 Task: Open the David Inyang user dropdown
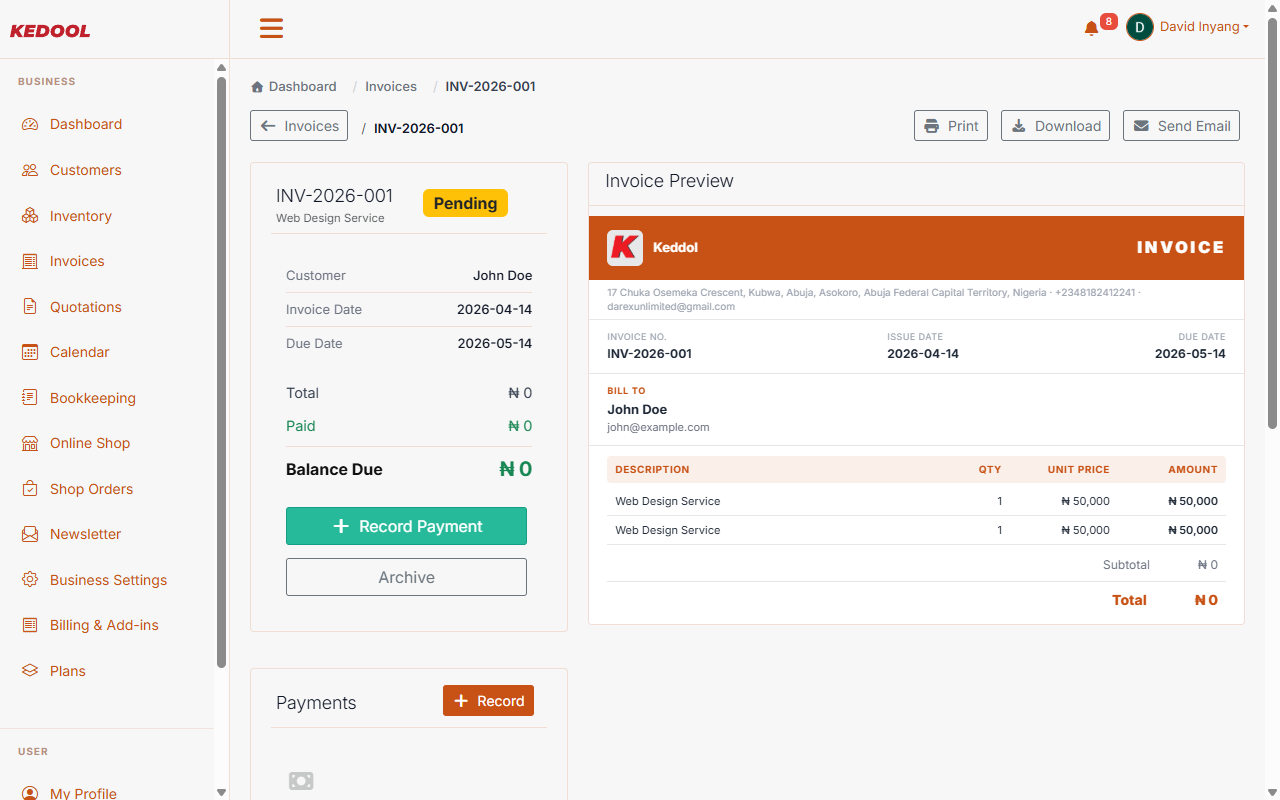click(x=1204, y=27)
